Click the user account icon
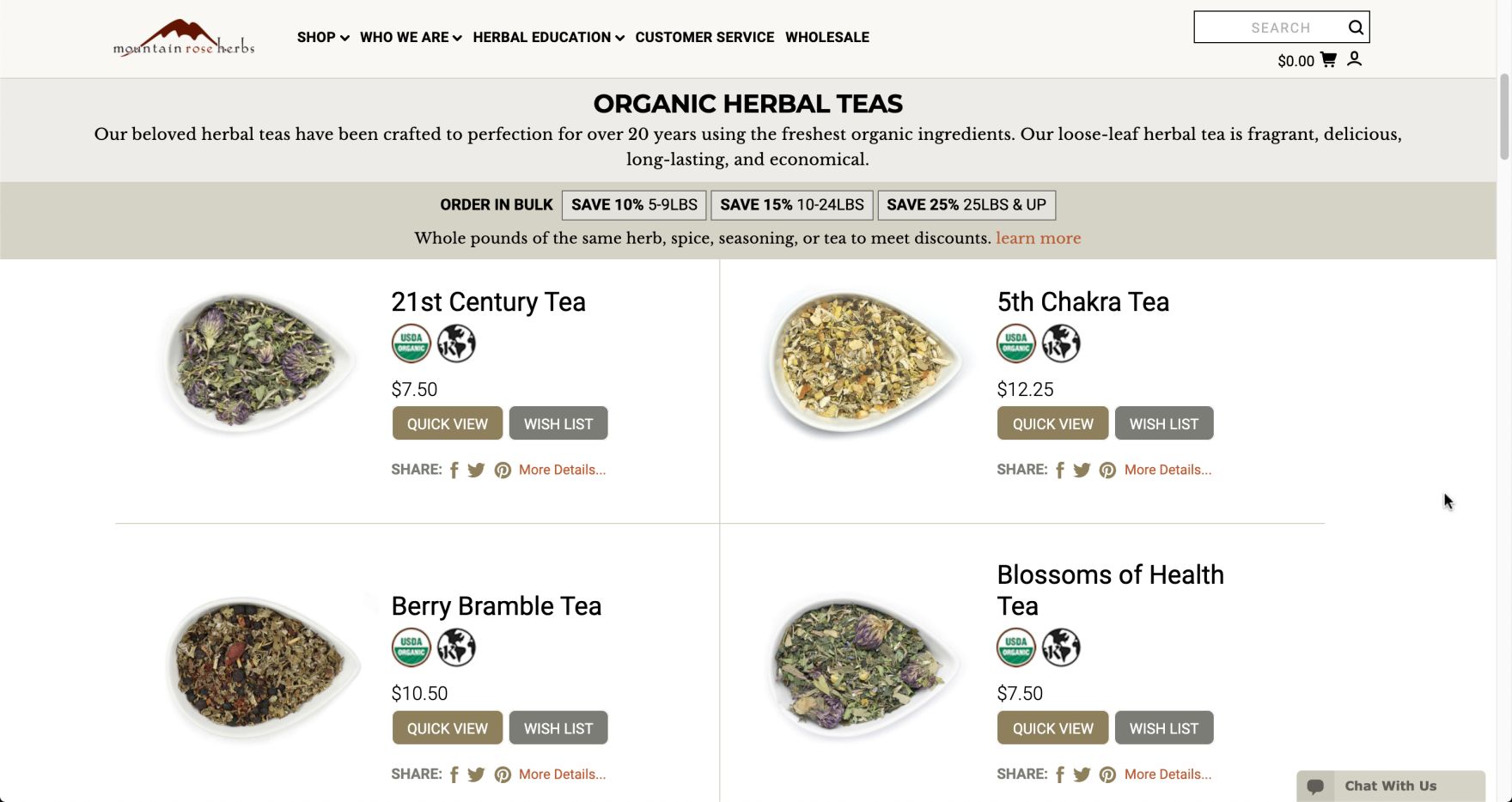1512x802 pixels. tap(1355, 58)
